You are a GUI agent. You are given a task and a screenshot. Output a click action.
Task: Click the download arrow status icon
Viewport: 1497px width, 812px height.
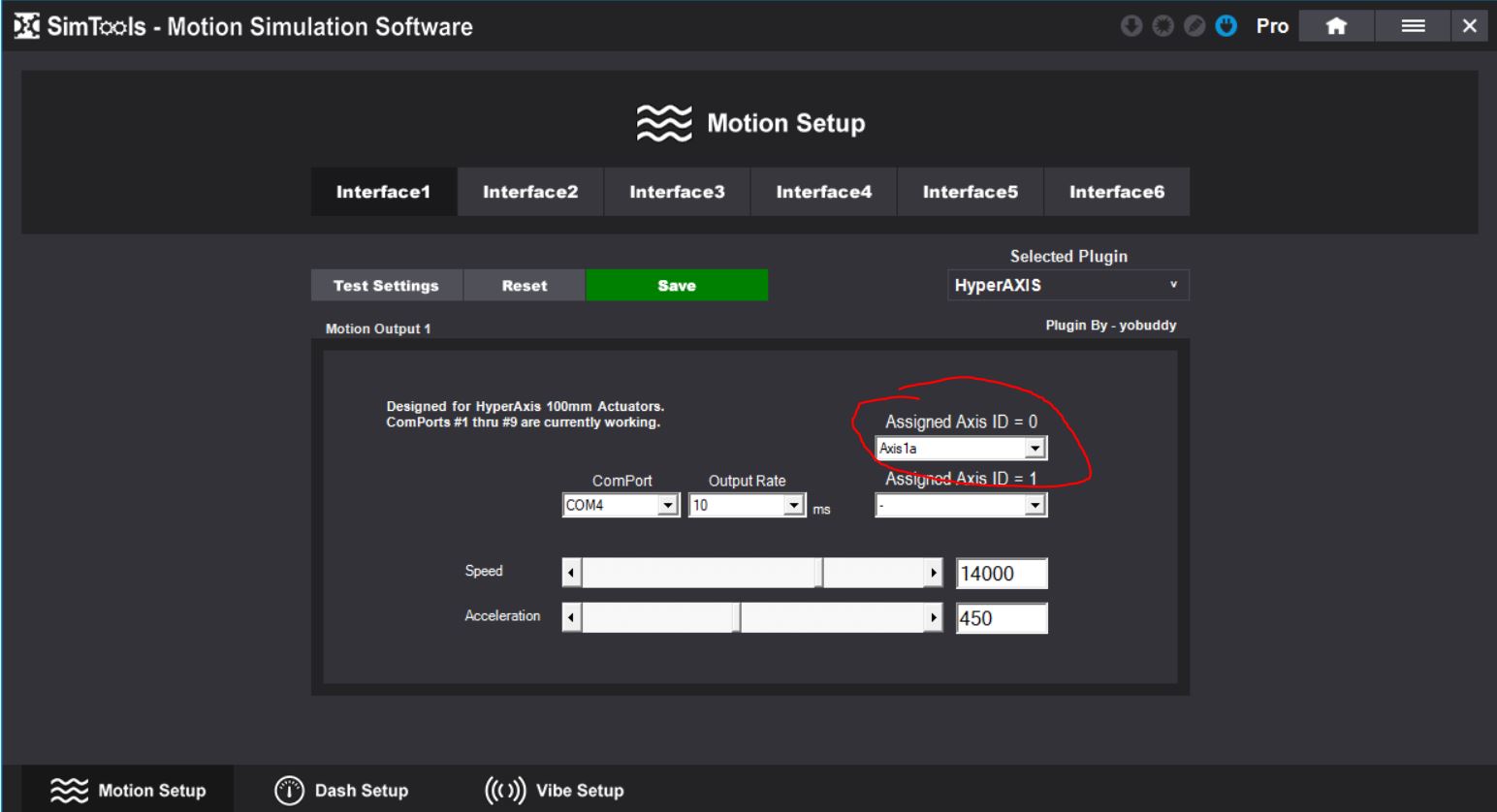[1131, 26]
